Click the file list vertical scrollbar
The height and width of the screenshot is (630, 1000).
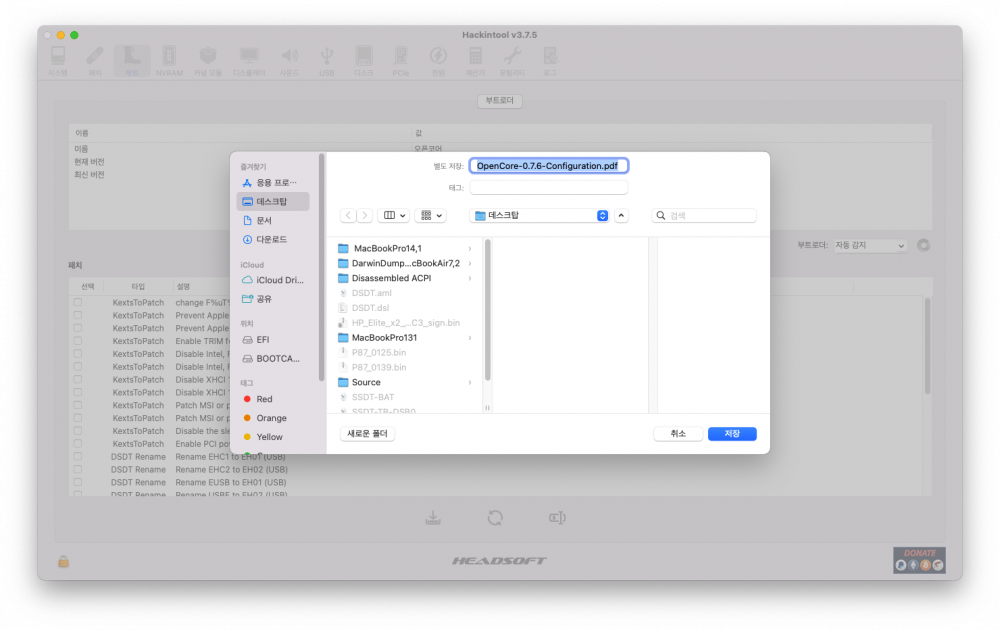(487, 310)
